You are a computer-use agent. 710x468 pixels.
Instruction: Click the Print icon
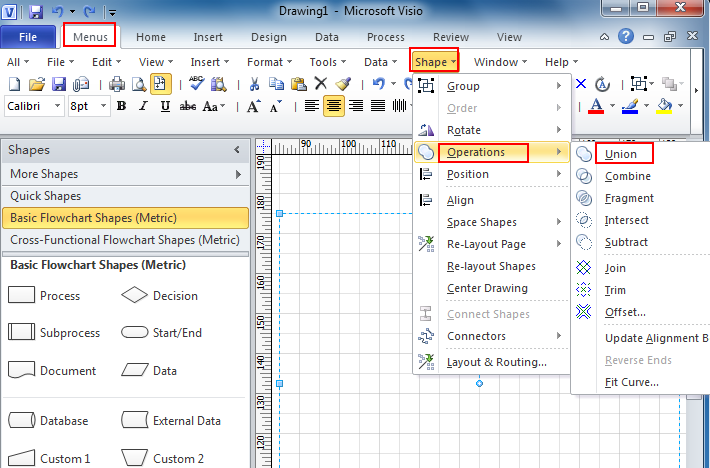click(x=117, y=84)
